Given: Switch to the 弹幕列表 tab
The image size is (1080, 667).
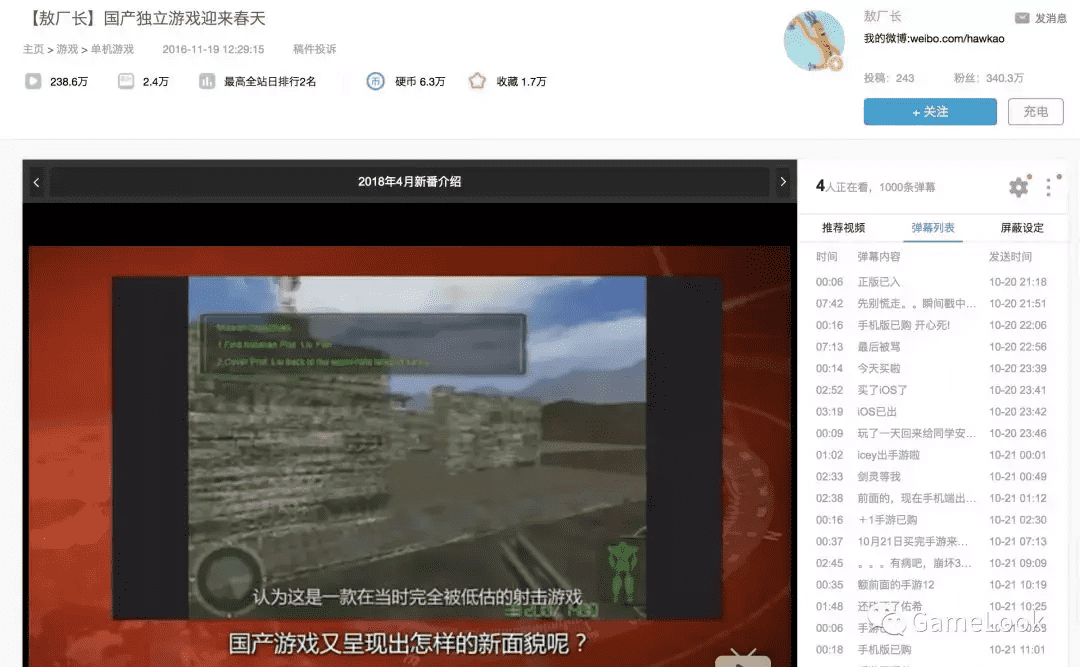Looking at the screenshot, I should 933,228.
